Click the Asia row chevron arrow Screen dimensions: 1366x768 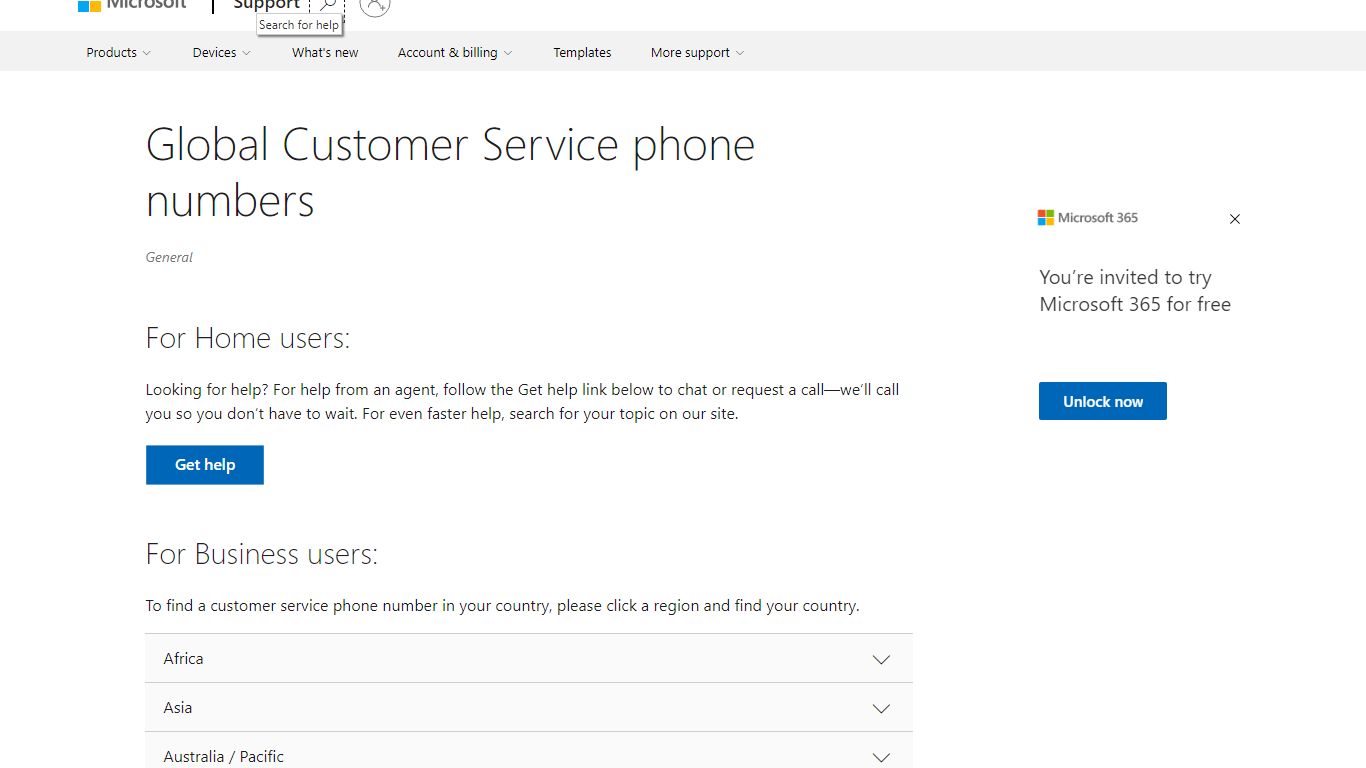(881, 709)
